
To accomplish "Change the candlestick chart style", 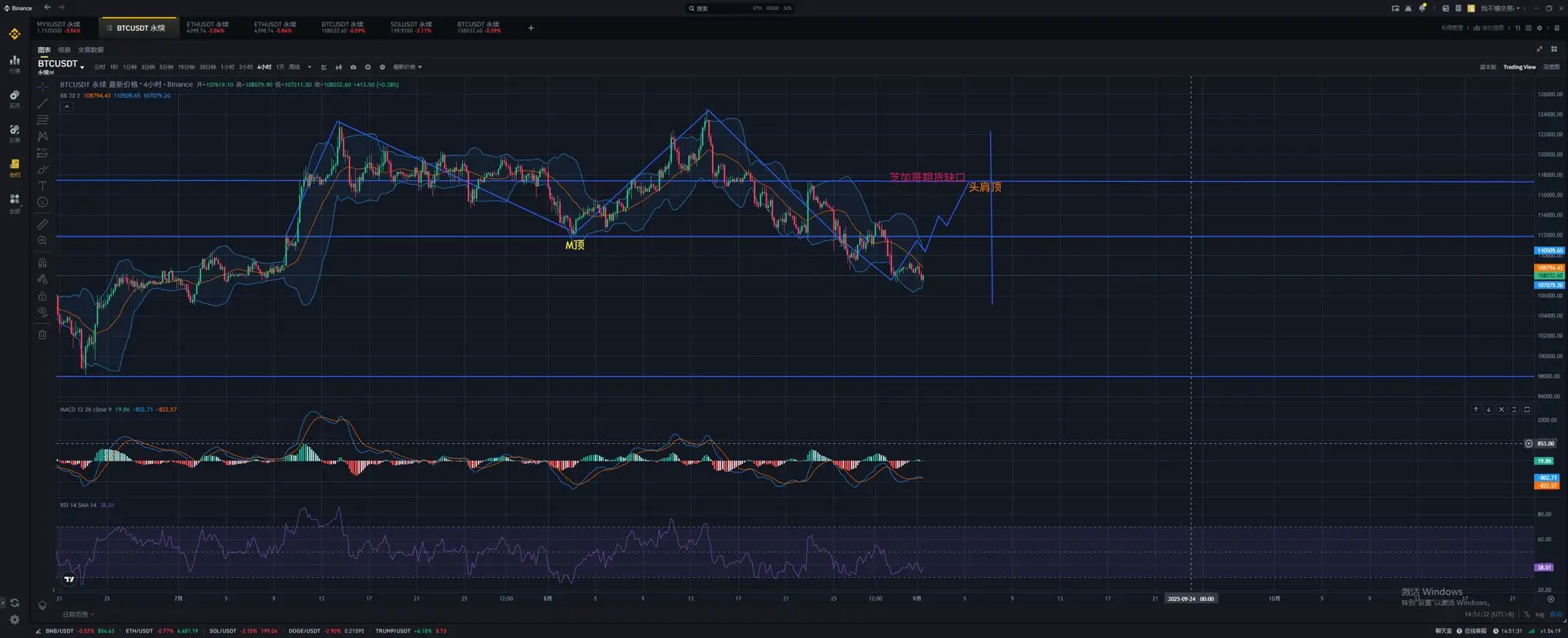I will point(338,67).
